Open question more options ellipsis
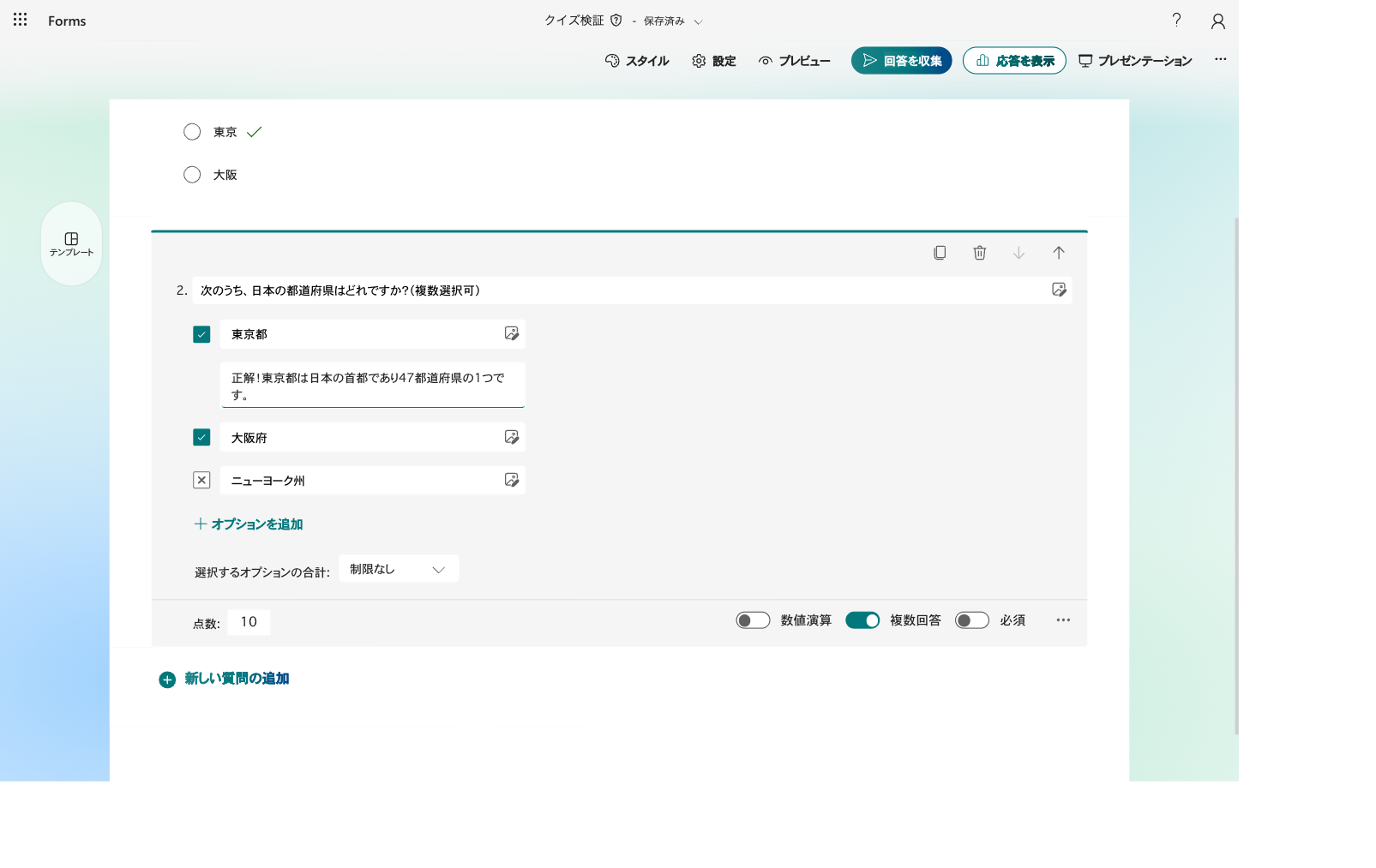This screenshot has height=868, width=1376. (1063, 620)
